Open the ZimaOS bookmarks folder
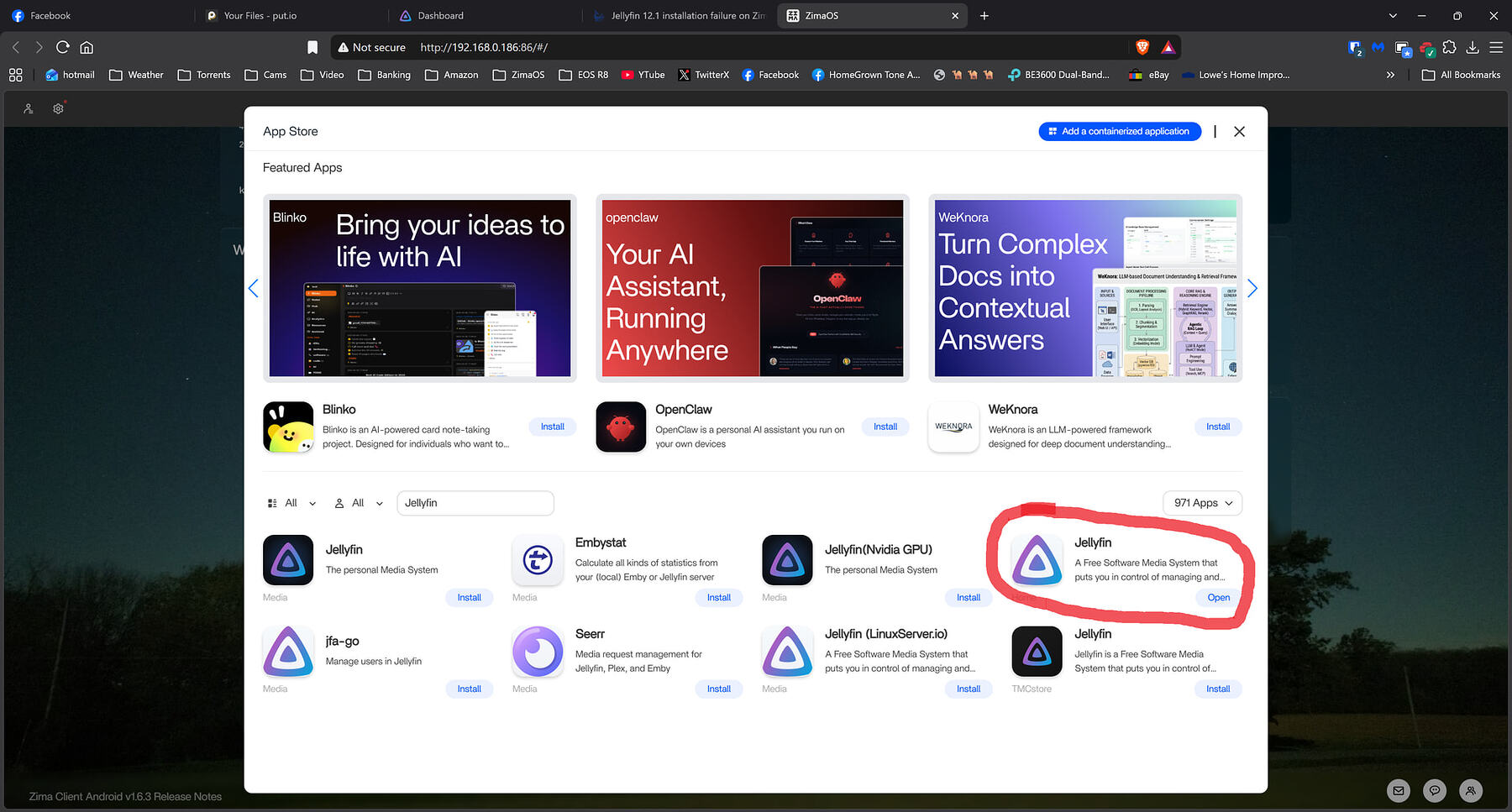1512x812 pixels. [x=518, y=75]
